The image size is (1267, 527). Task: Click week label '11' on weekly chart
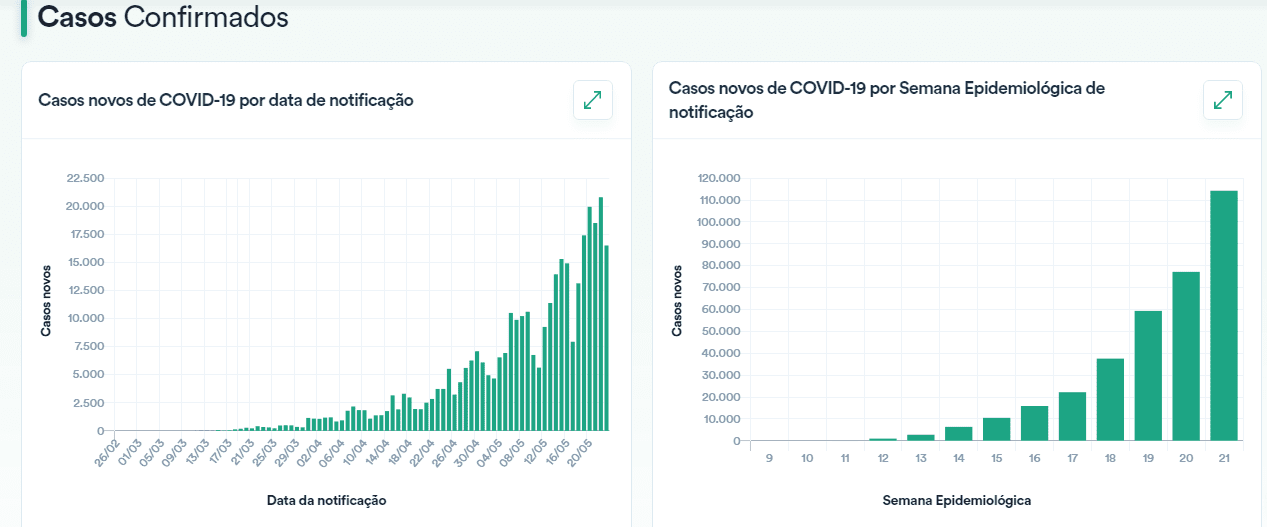point(845,458)
